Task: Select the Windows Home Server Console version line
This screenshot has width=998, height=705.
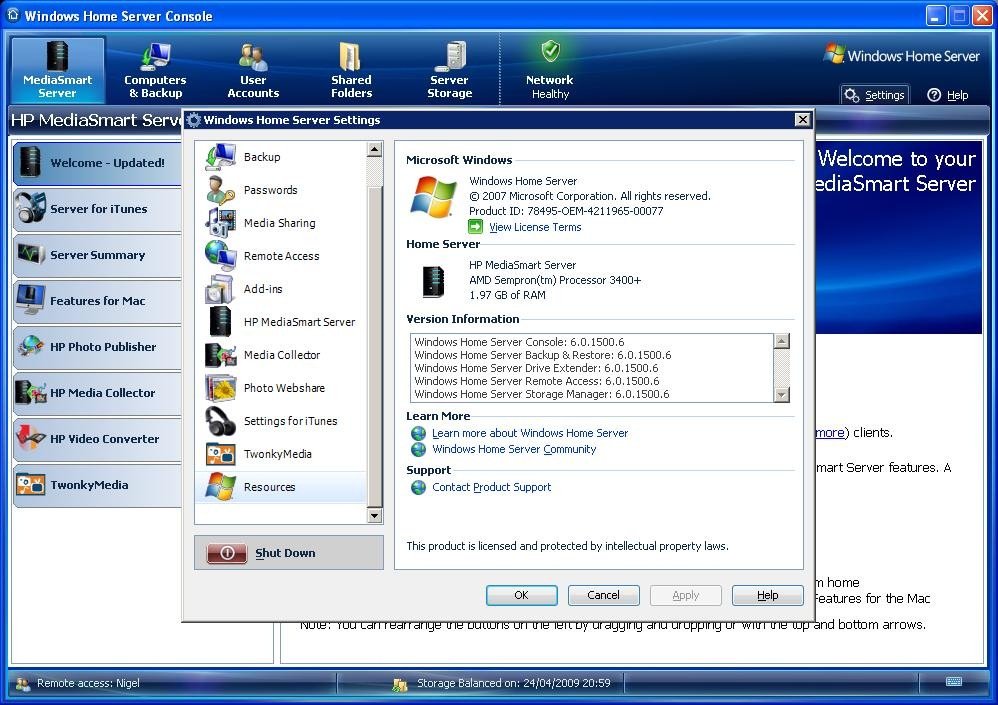Action: click(x=519, y=342)
